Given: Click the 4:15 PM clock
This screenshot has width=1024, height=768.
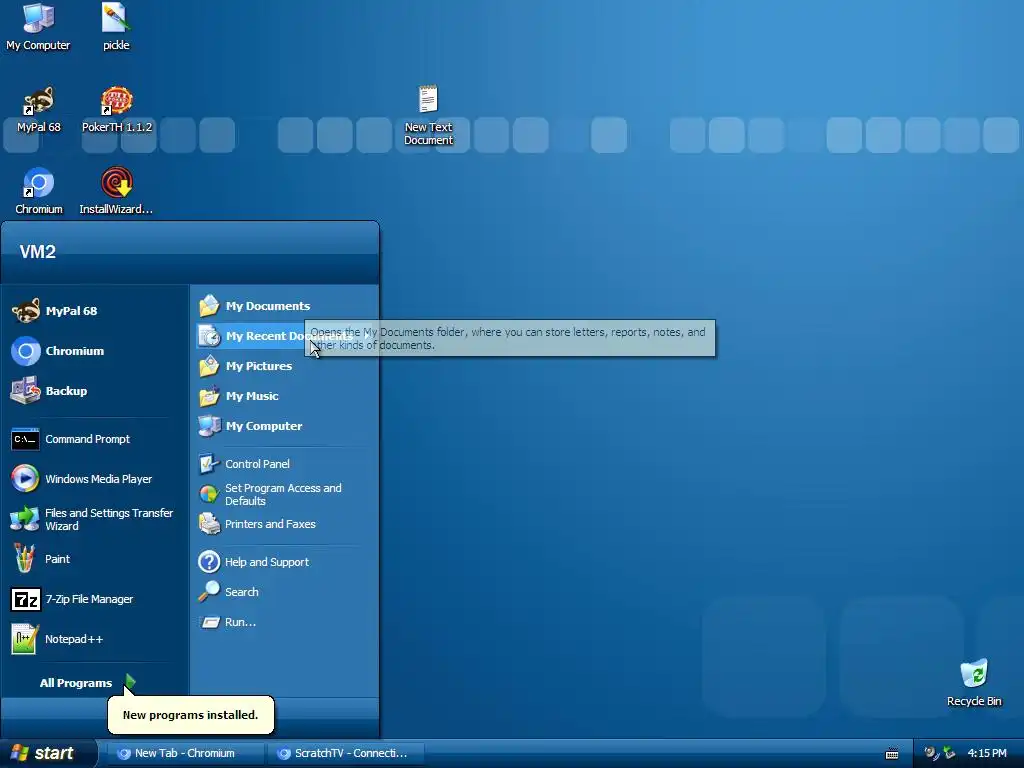Looking at the screenshot, I should 987,753.
